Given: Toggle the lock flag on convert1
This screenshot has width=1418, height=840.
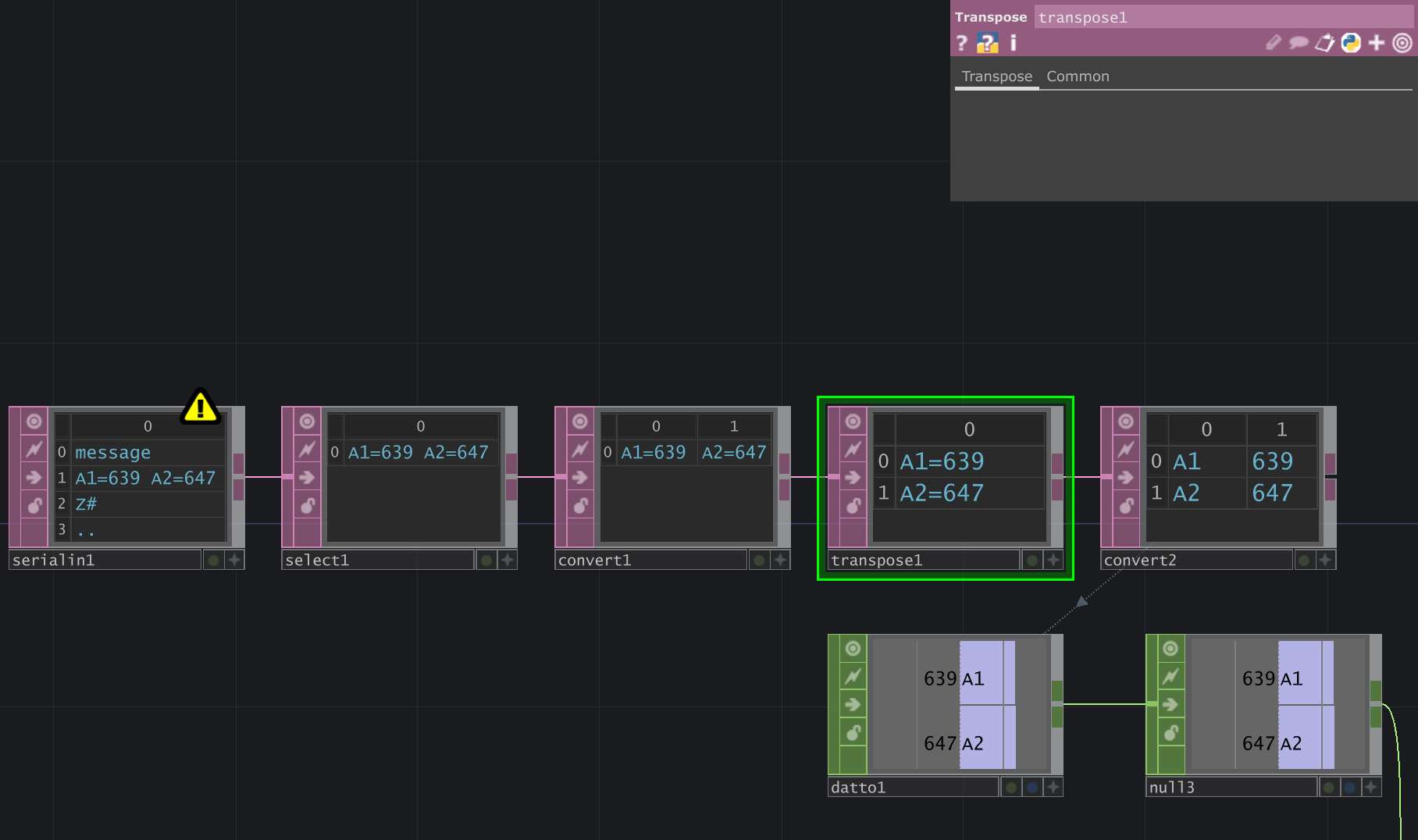Looking at the screenshot, I should click(580, 505).
